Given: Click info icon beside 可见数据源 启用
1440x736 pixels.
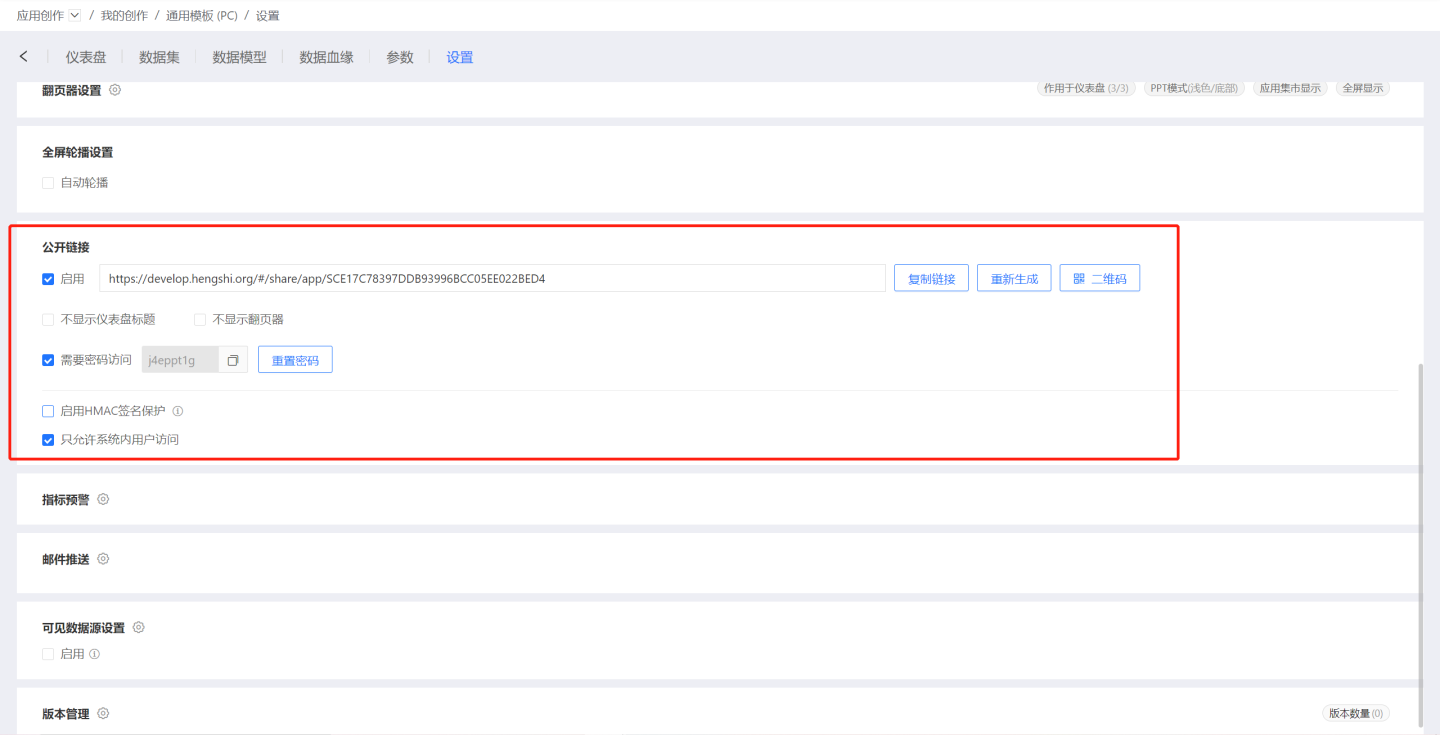Looking at the screenshot, I should tap(95, 654).
